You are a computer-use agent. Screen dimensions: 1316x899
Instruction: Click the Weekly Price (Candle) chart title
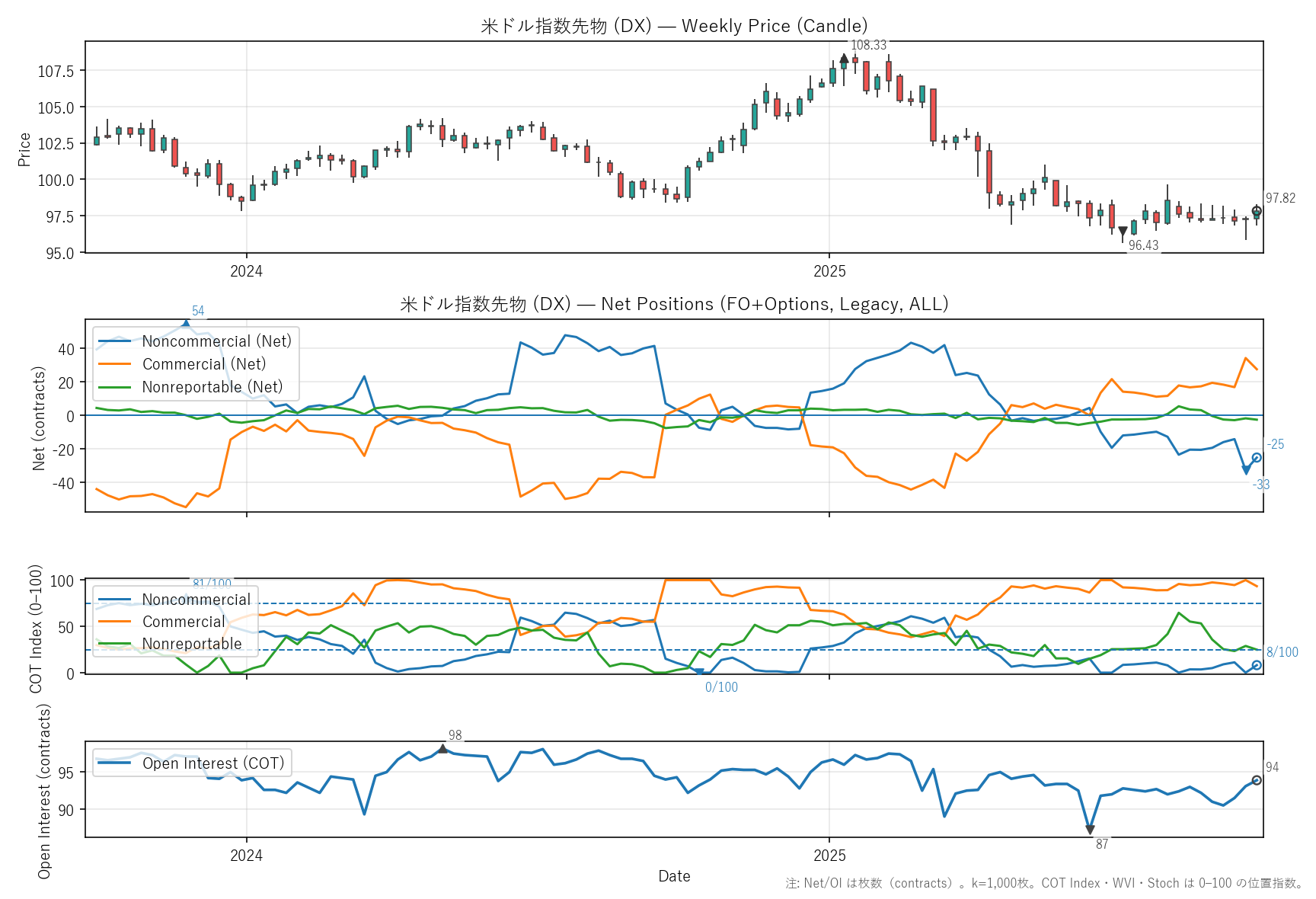coord(674,26)
